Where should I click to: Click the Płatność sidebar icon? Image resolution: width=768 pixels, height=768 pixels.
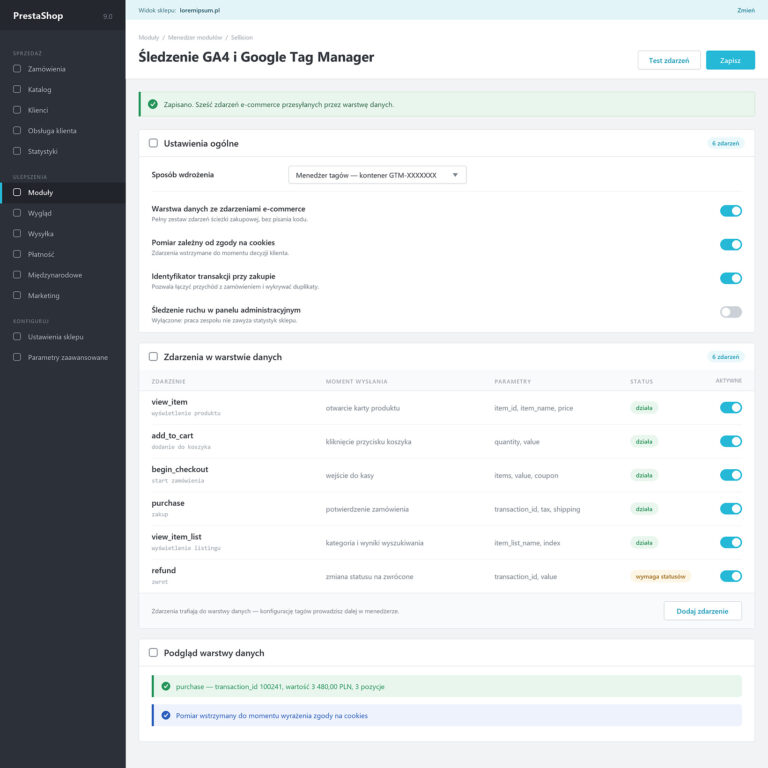tap(17, 254)
